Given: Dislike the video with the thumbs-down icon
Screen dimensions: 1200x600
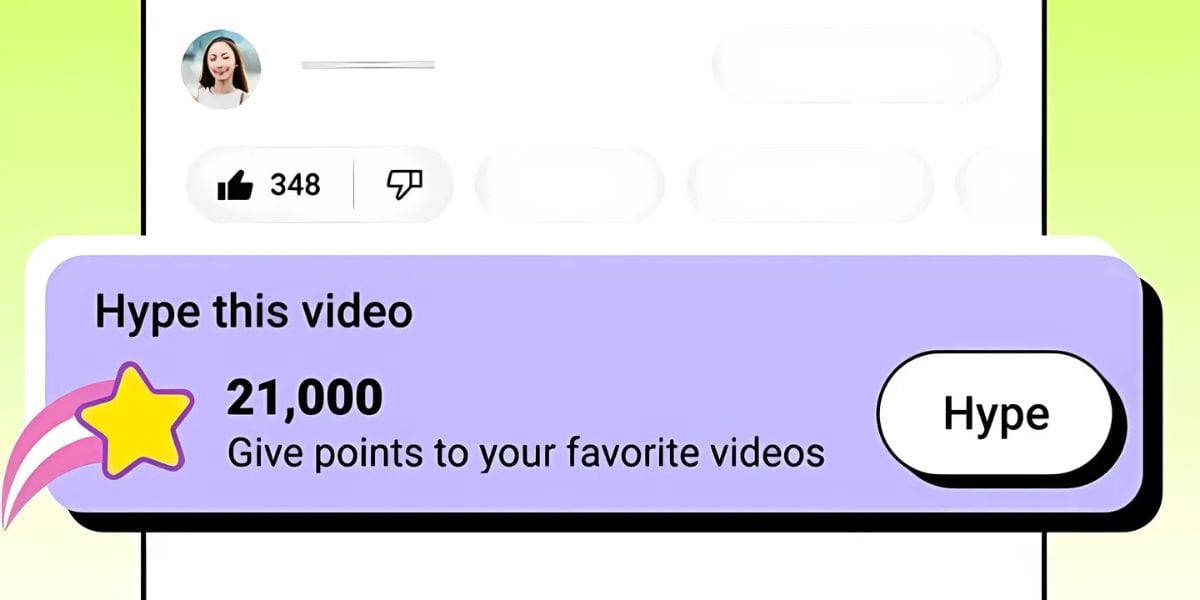Looking at the screenshot, I should pos(404,184).
